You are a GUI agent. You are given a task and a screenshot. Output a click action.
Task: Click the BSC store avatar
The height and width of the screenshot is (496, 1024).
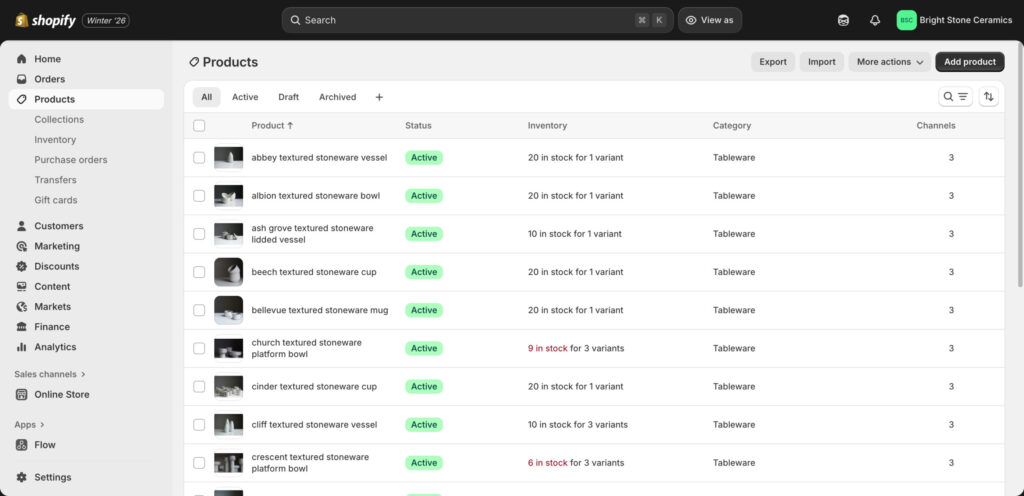[906, 20]
